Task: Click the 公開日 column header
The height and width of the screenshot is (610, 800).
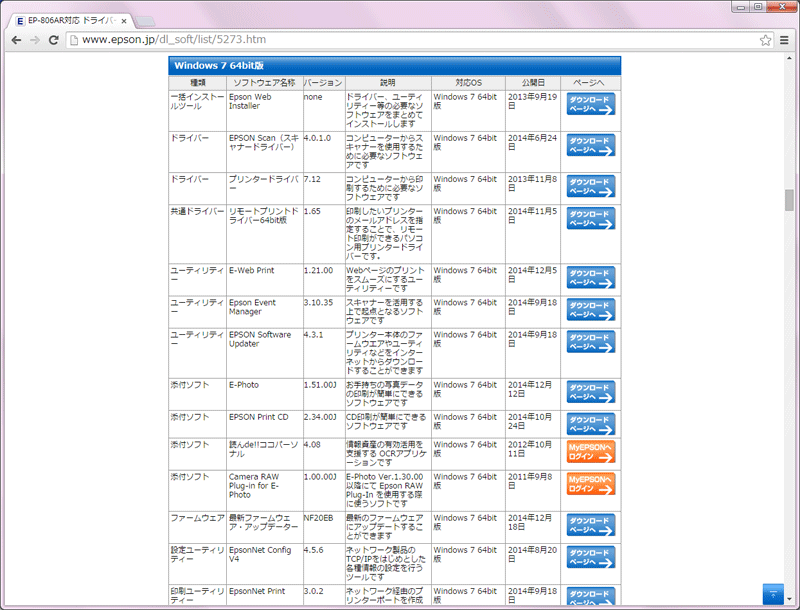Action: 533,83
